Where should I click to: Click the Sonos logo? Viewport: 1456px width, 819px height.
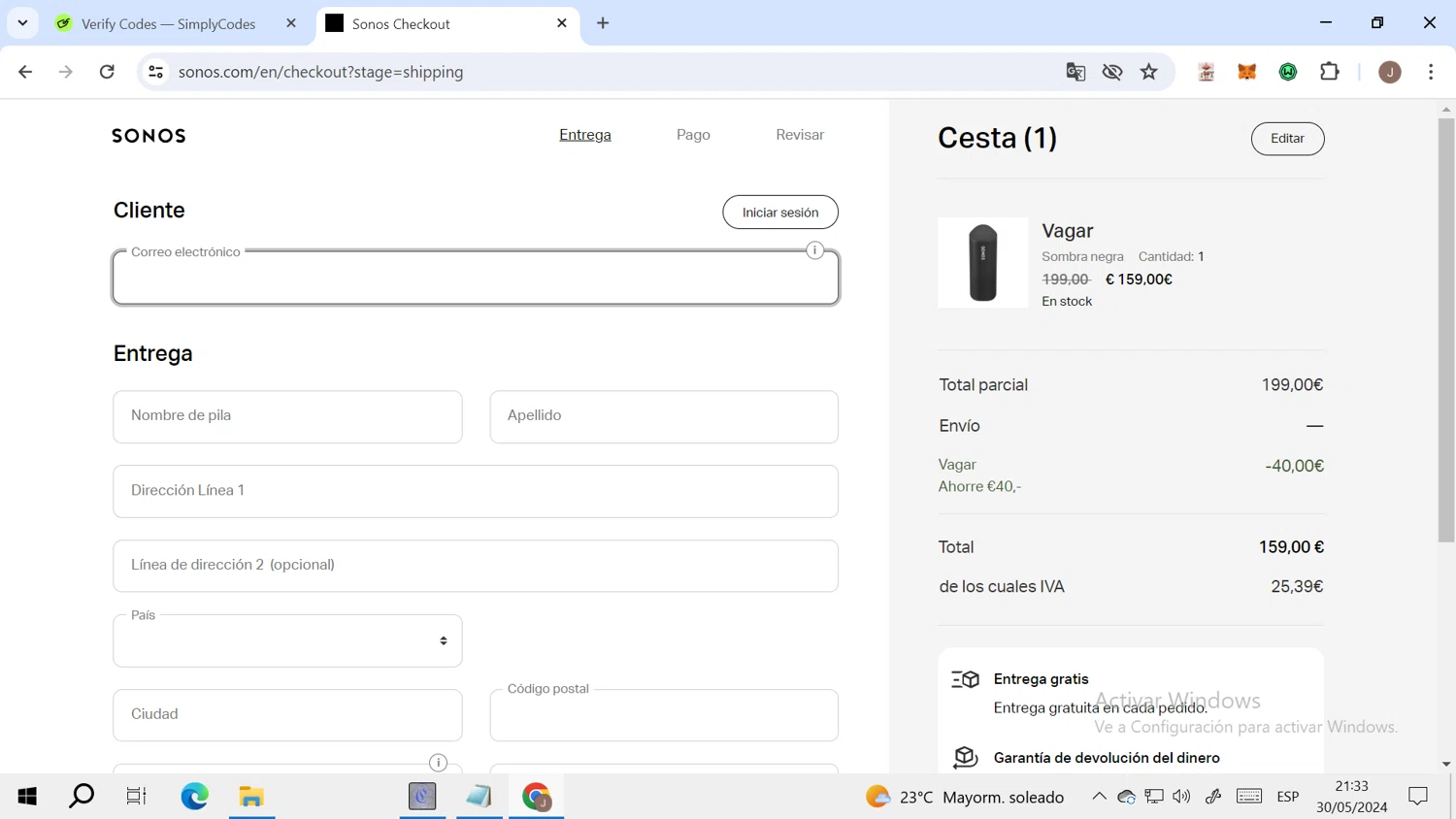(149, 136)
